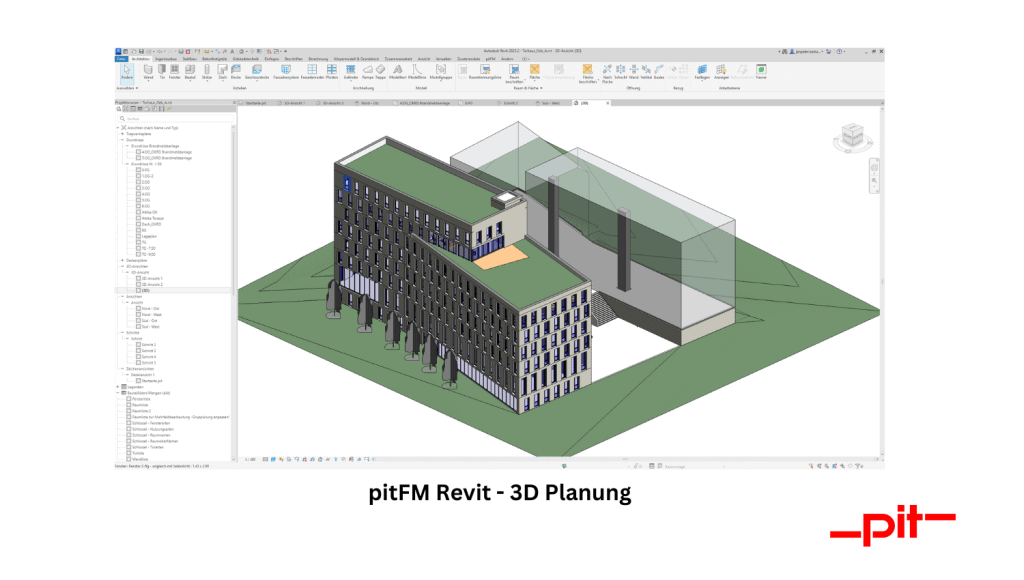Image resolution: width=1024 pixels, height=580 pixels.
Task: Select the Fassadenraster tool
Action: 312,72
